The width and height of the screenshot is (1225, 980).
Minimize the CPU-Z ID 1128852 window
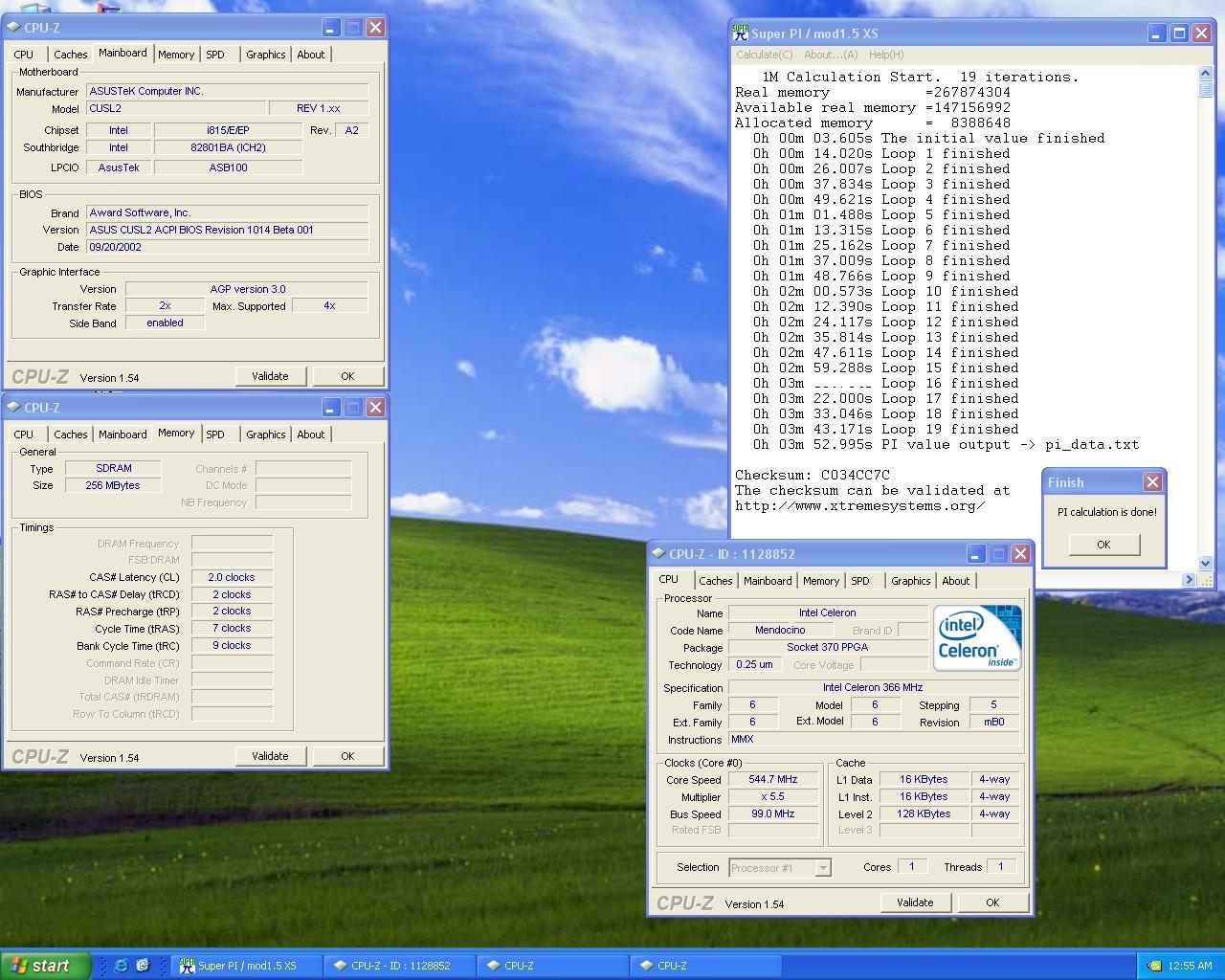click(975, 553)
